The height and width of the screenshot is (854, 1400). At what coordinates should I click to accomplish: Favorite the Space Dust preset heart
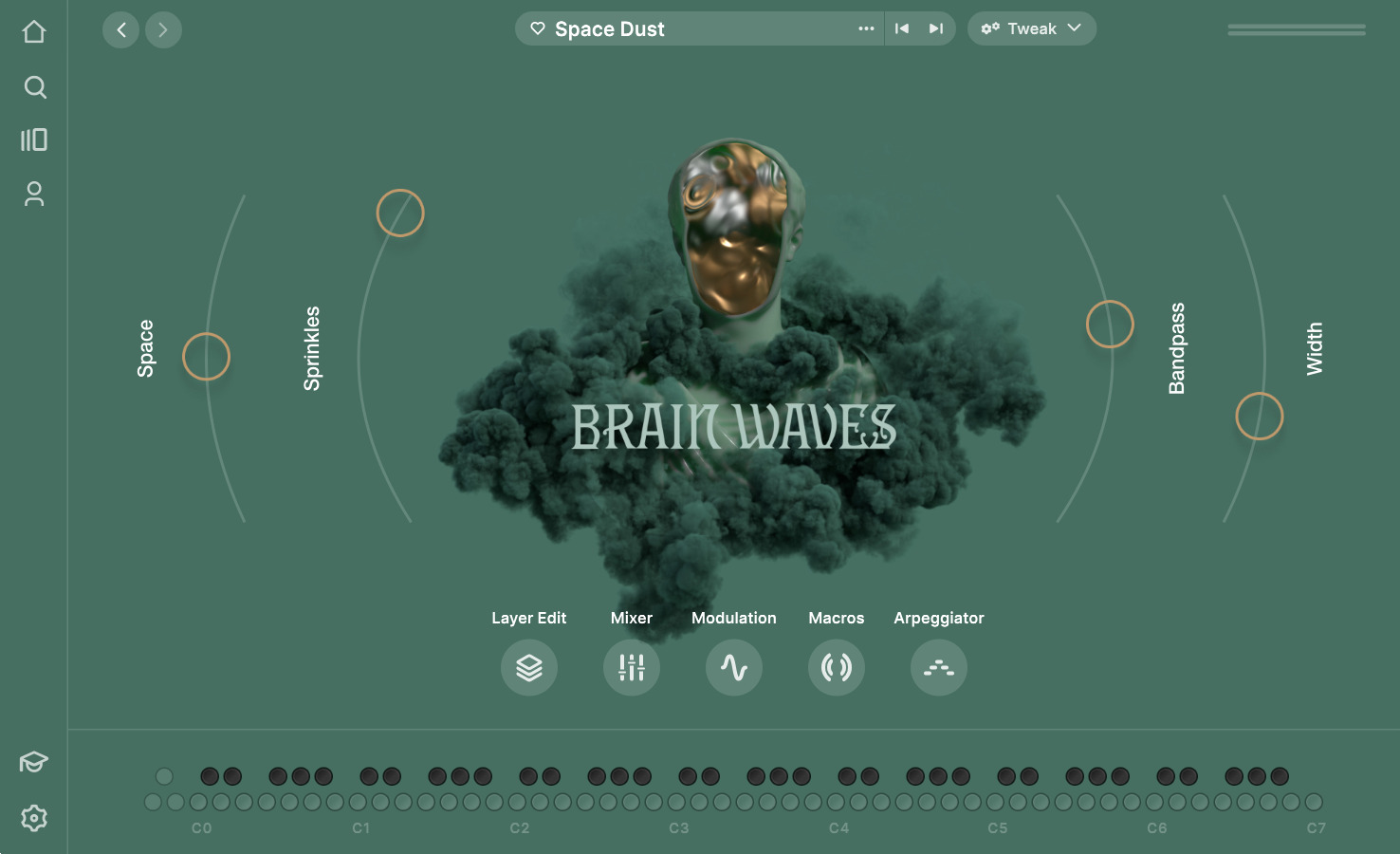538,28
